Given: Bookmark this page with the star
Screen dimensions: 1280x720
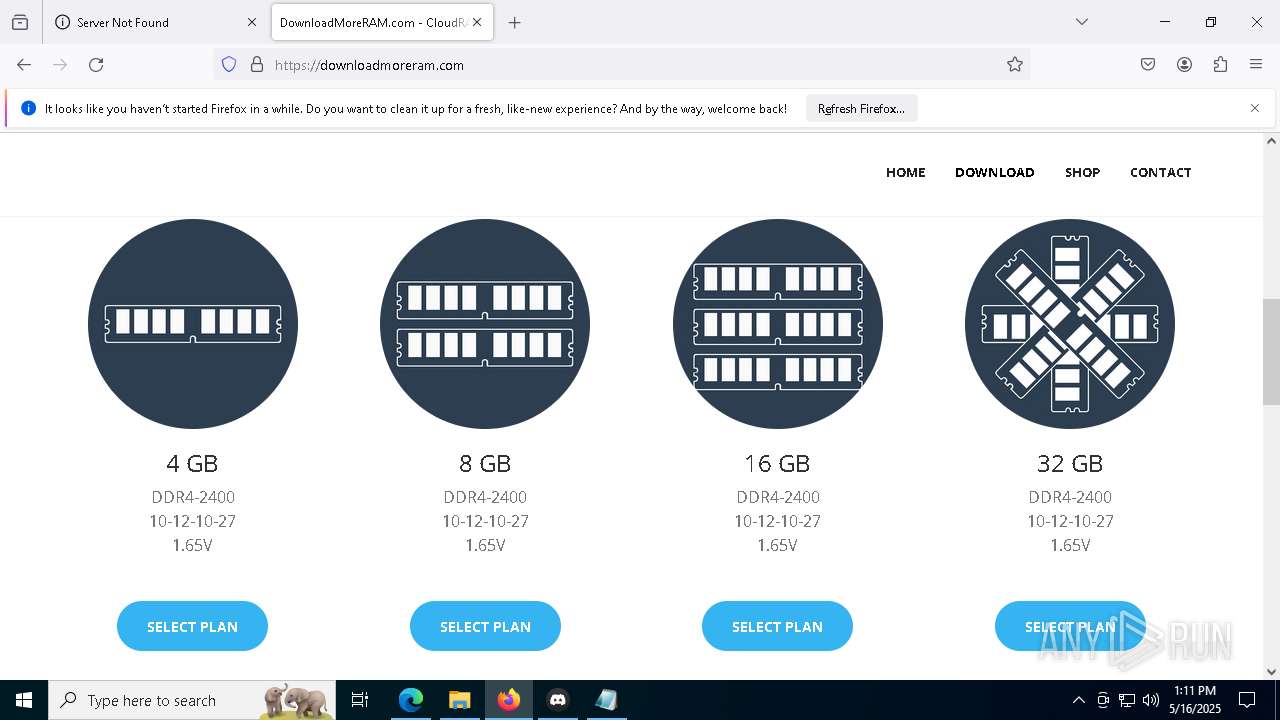Looking at the screenshot, I should (x=1015, y=65).
